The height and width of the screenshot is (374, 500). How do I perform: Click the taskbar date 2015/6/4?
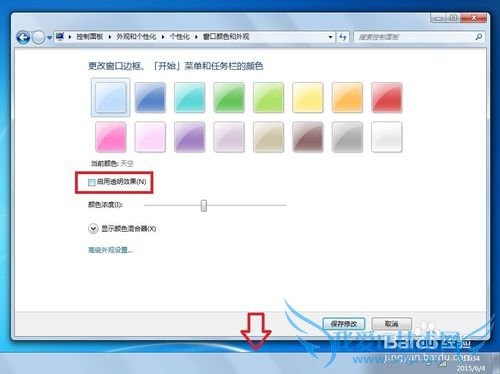pyautogui.click(x=471, y=368)
